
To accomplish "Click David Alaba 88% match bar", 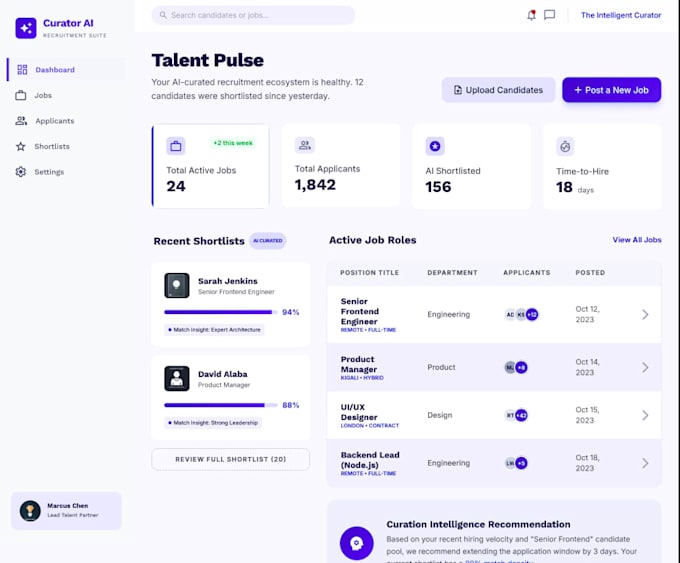I will click(221, 405).
